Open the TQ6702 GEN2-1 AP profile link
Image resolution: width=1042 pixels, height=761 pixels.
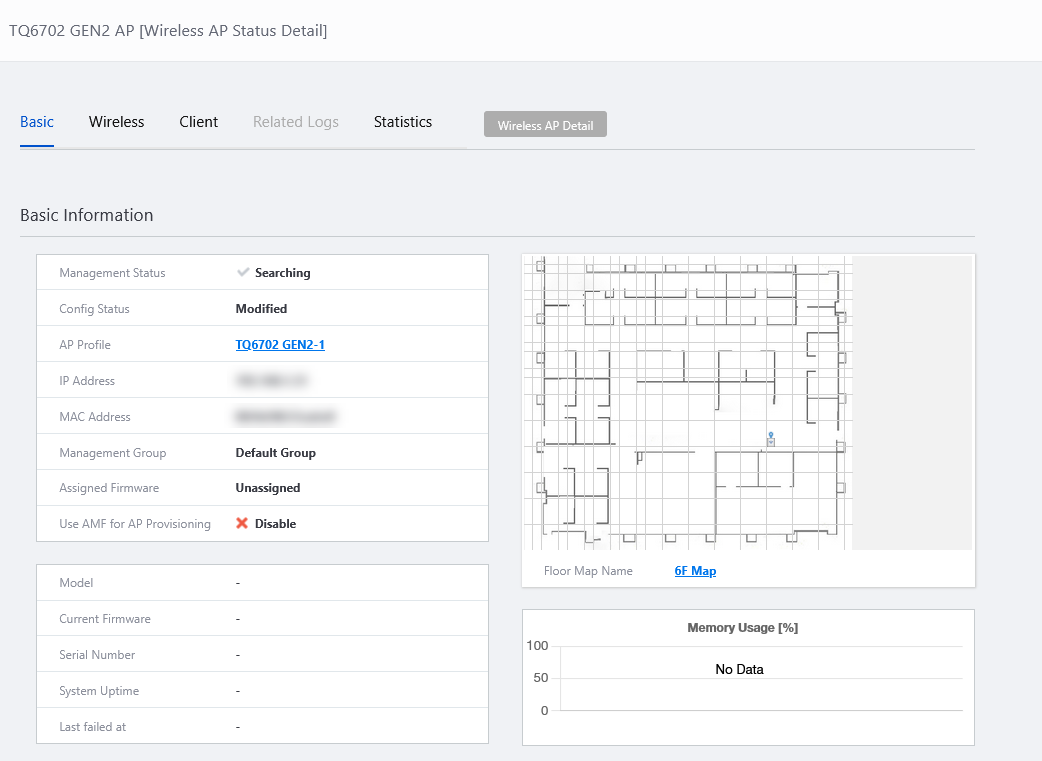pos(280,345)
